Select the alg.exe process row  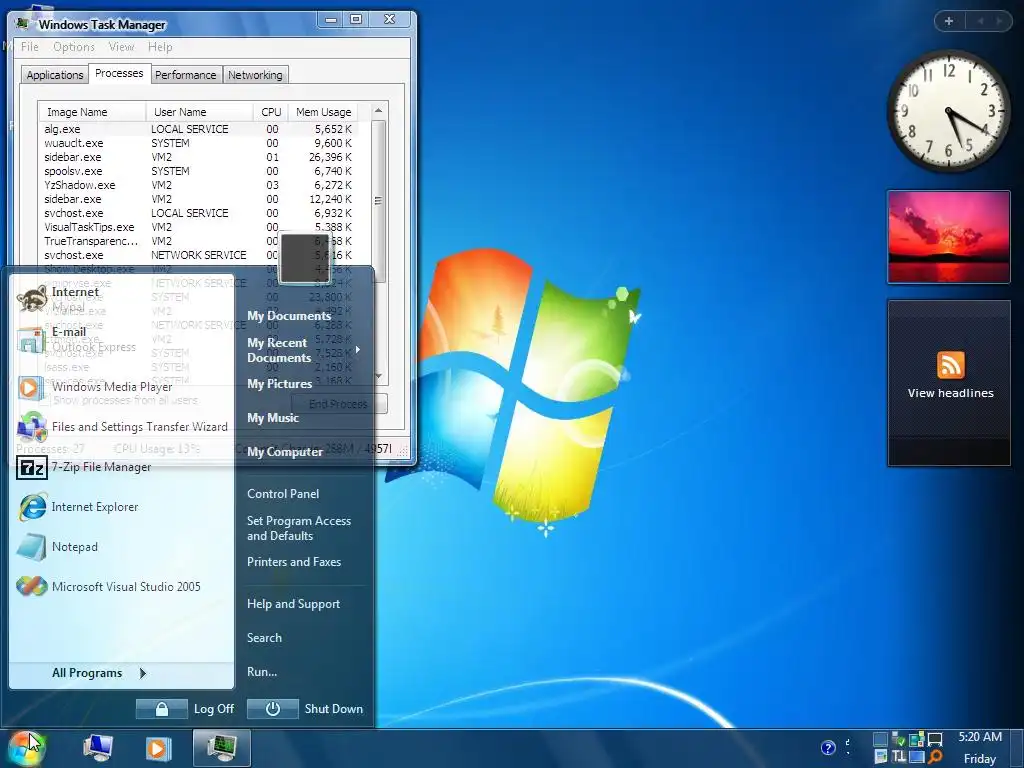(x=199, y=129)
